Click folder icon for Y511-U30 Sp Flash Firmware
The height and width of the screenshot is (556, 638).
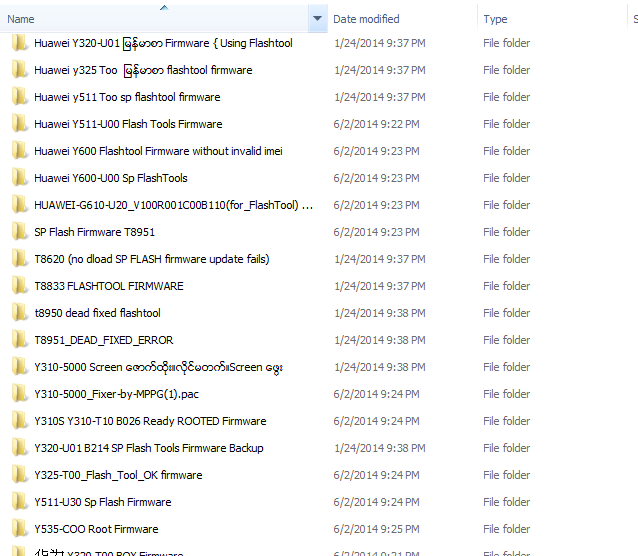point(19,502)
